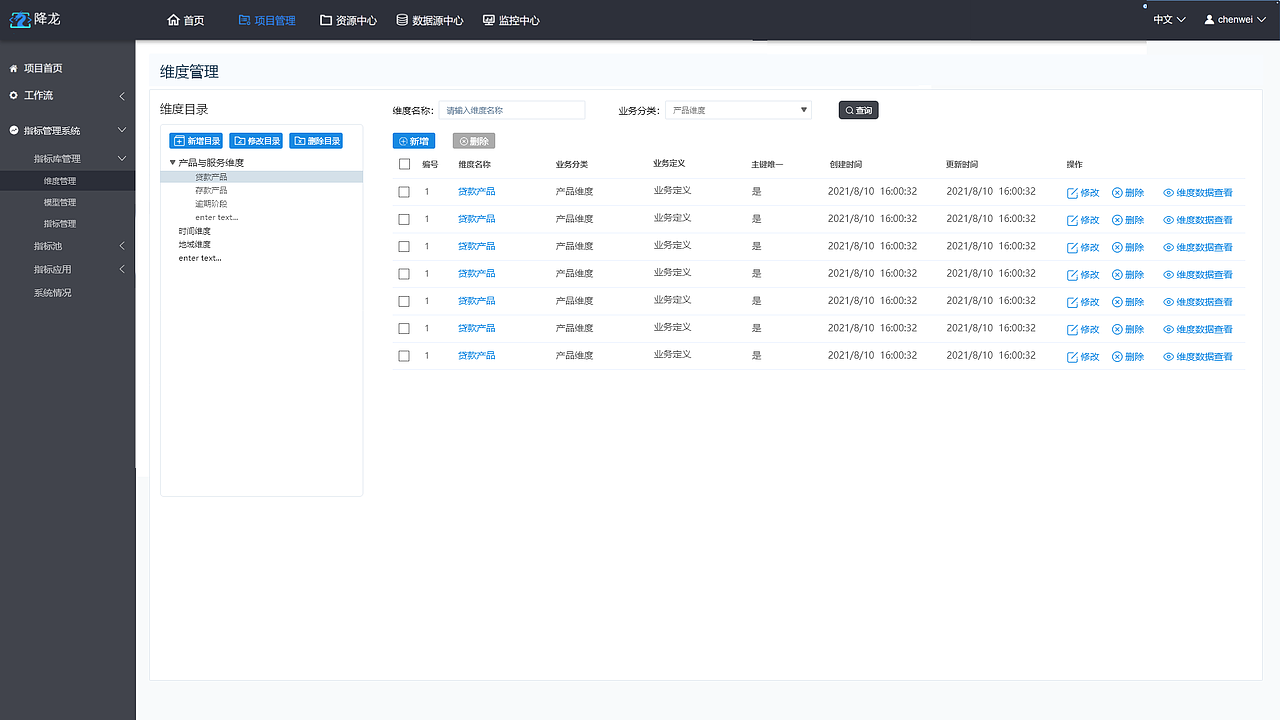The width and height of the screenshot is (1280, 720).
Task: Click the 删除 delete icon in the third table row
Action: pos(1117,247)
